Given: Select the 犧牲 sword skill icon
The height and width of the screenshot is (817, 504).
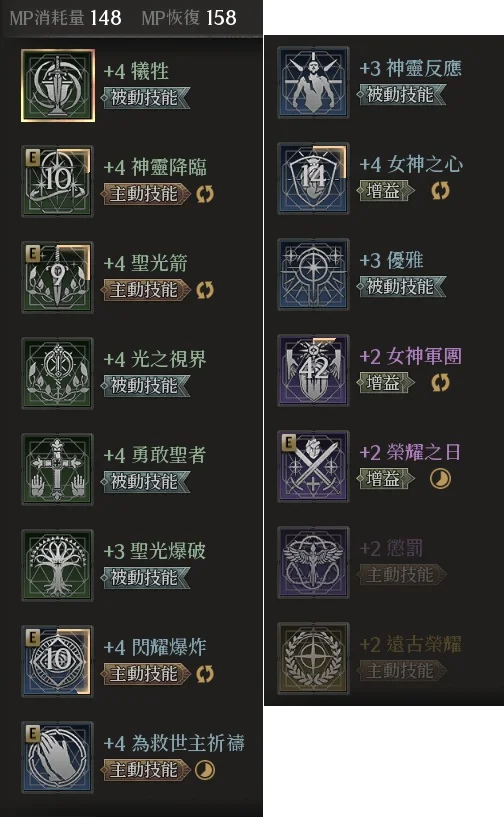Looking at the screenshot, I should (58, 85).
